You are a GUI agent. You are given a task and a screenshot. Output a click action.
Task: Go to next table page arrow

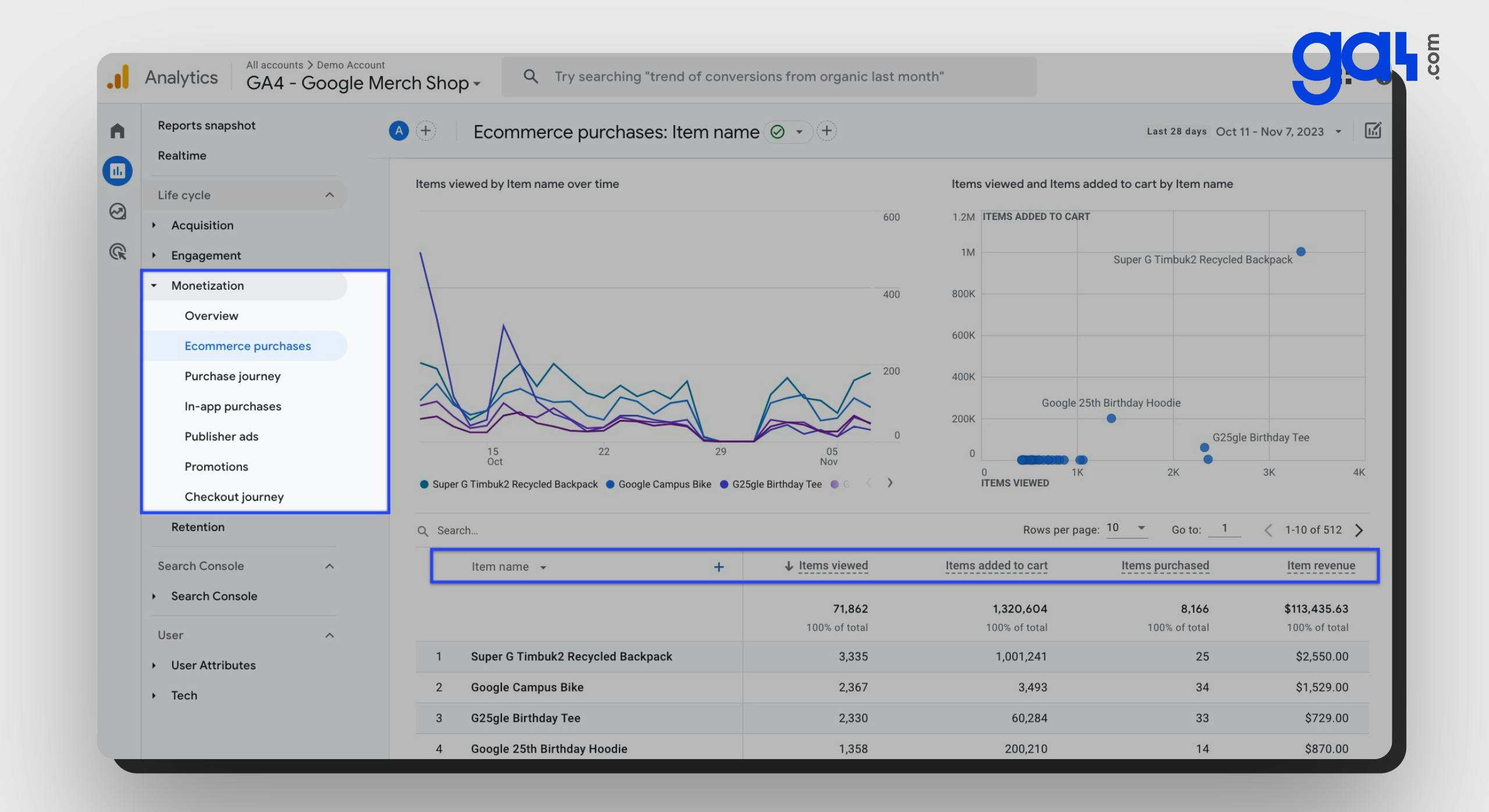1359,530
